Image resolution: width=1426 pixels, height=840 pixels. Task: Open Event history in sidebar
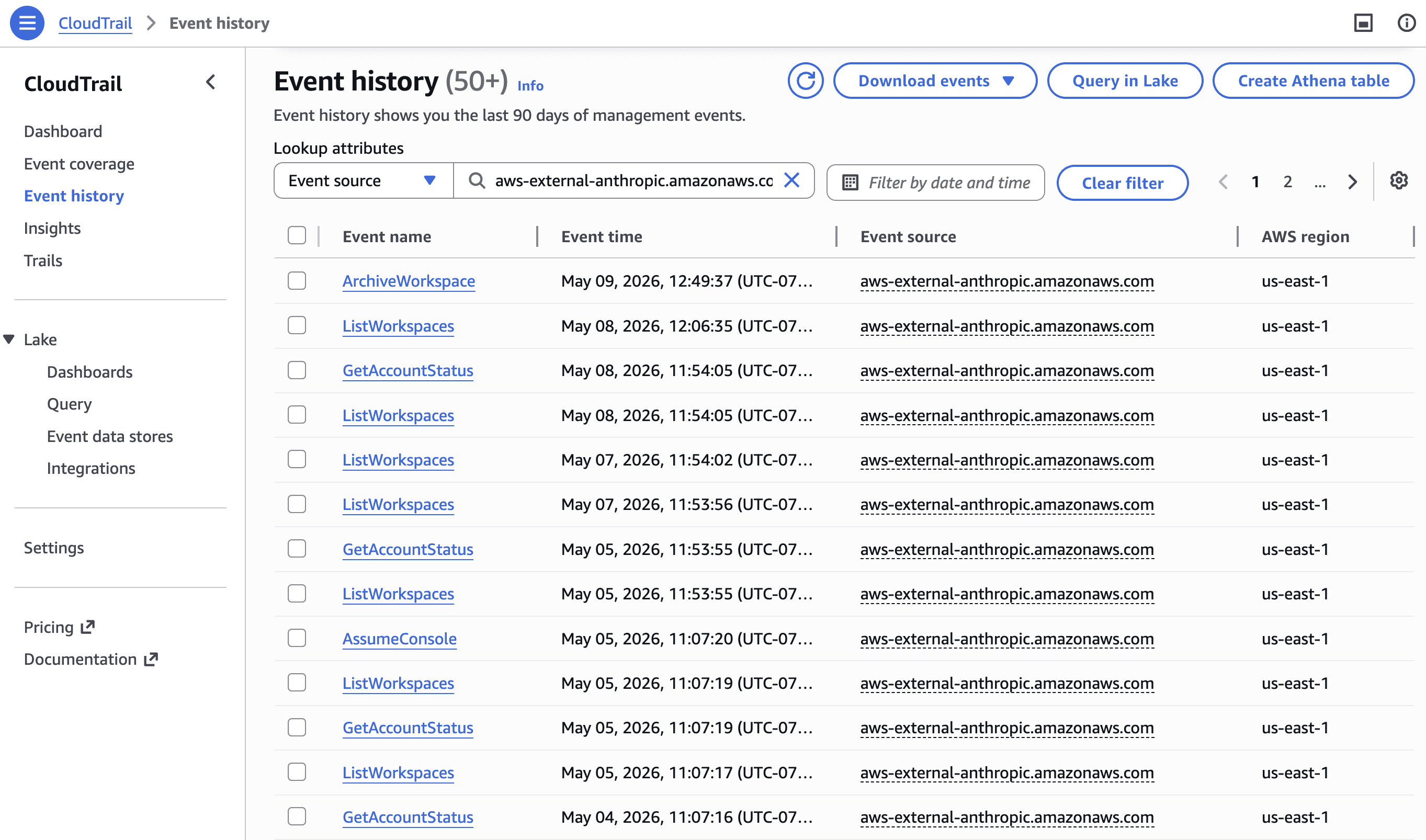pos(74,196)
